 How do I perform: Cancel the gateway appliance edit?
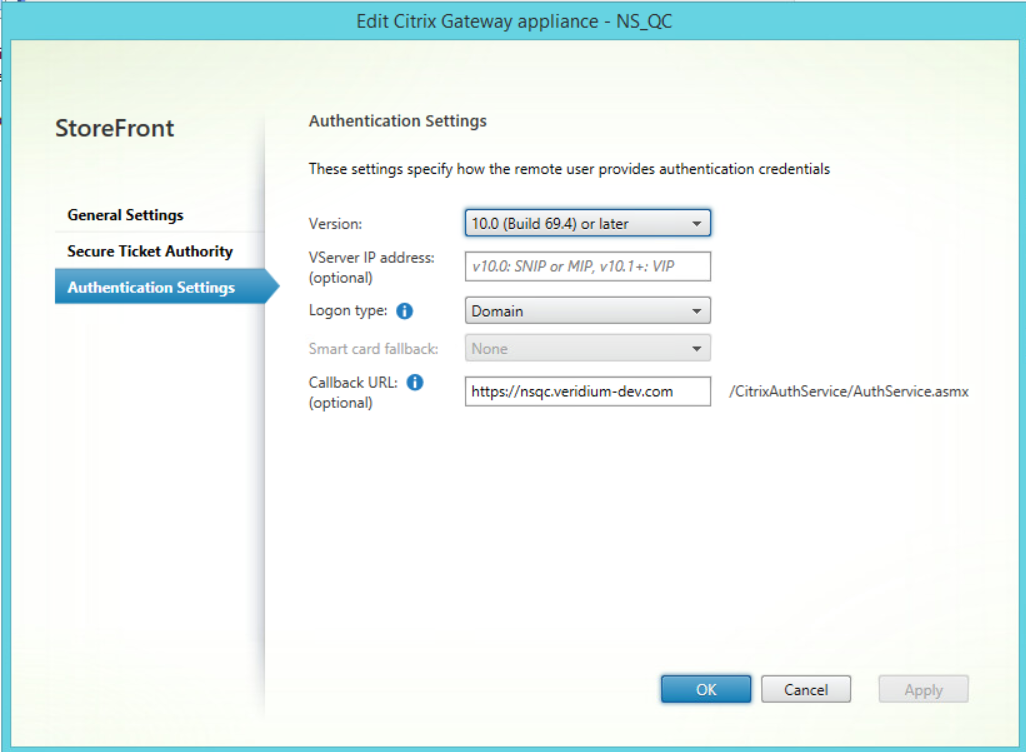pos(806,689)
